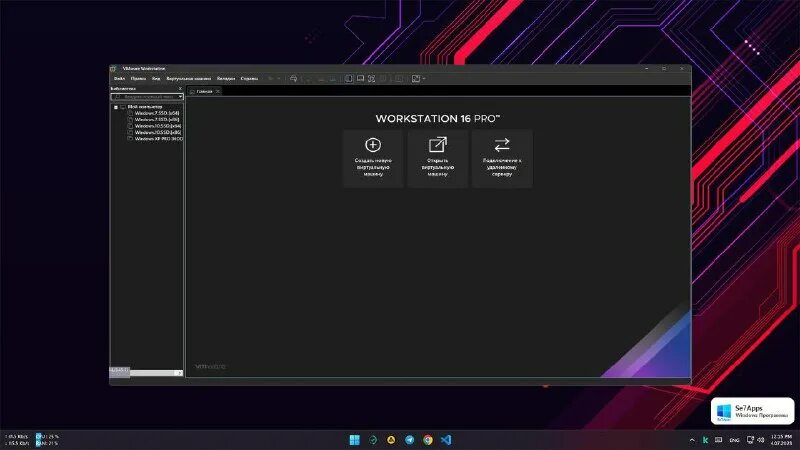Collapse the Мой компьютер tree node
This screenshot has height=450, width=800.
[116, 107]
